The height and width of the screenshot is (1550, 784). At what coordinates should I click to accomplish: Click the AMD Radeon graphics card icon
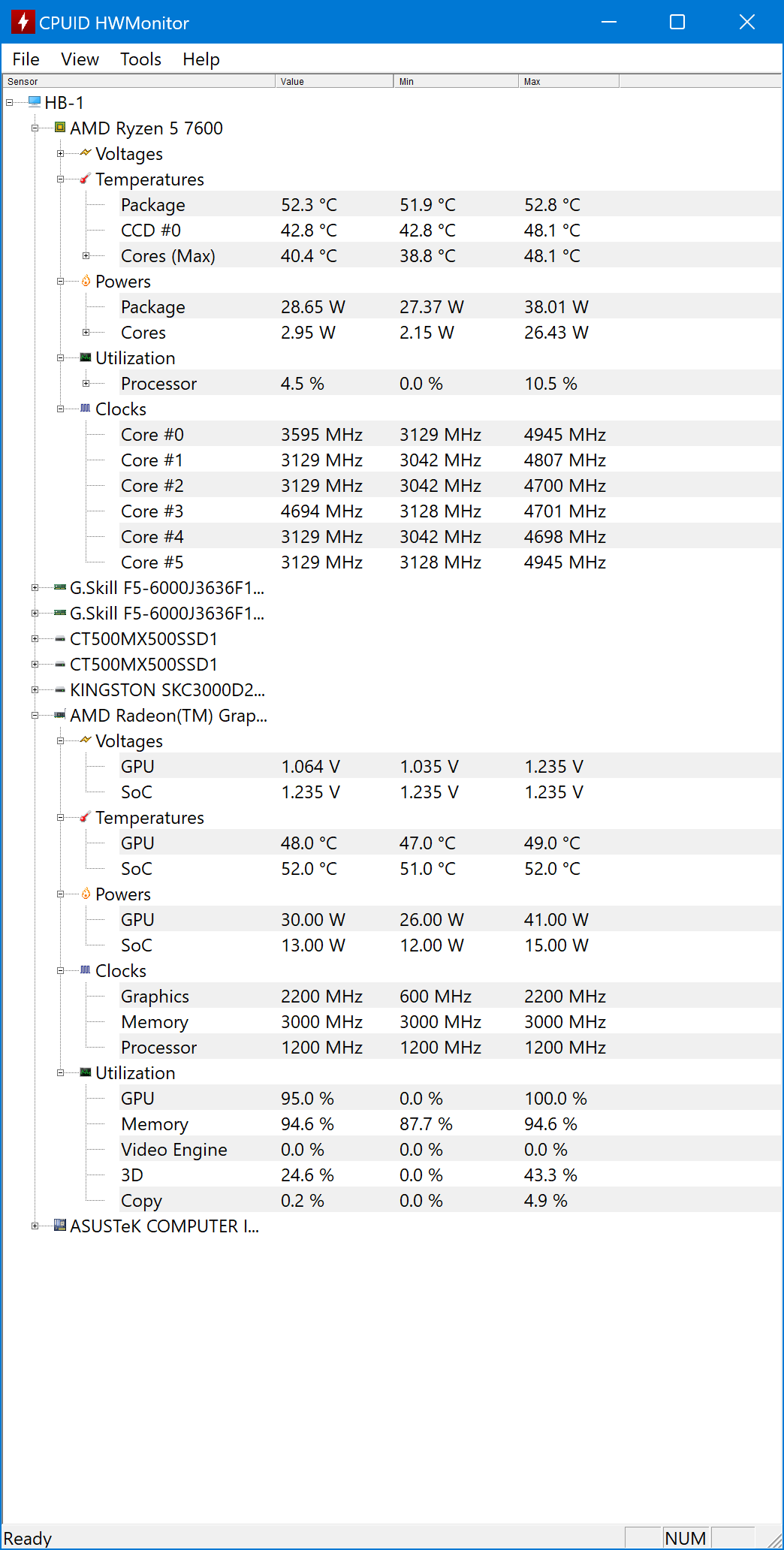coord(60,715)
